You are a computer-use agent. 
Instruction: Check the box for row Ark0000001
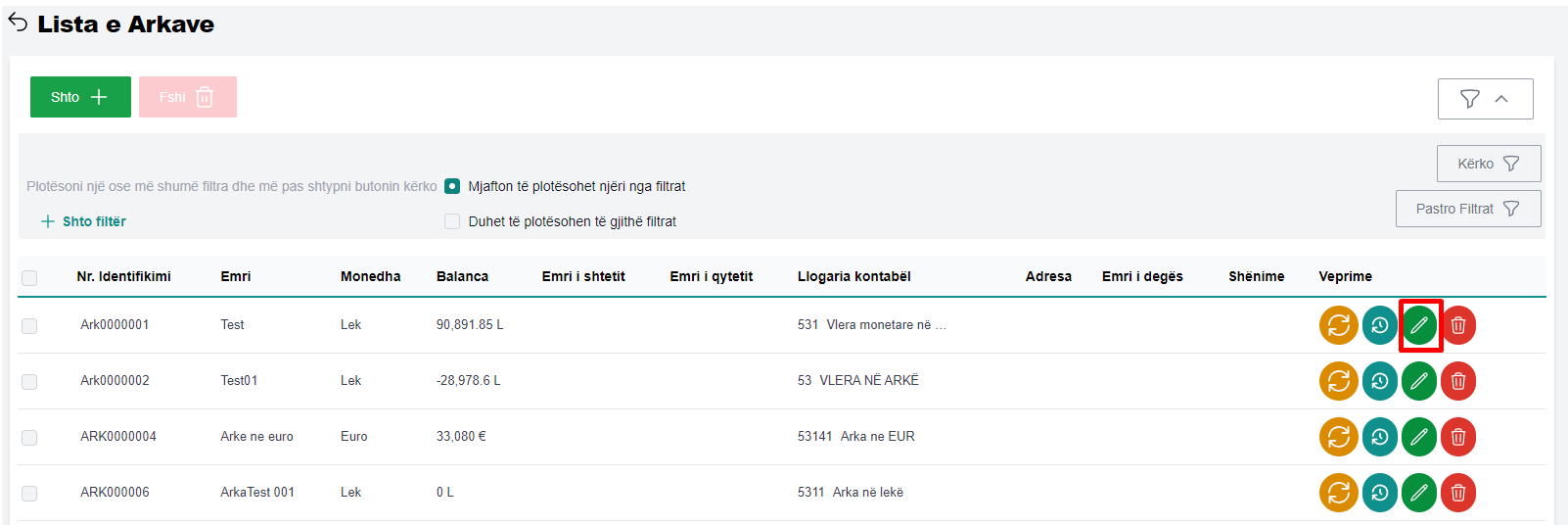pos(29,325)
